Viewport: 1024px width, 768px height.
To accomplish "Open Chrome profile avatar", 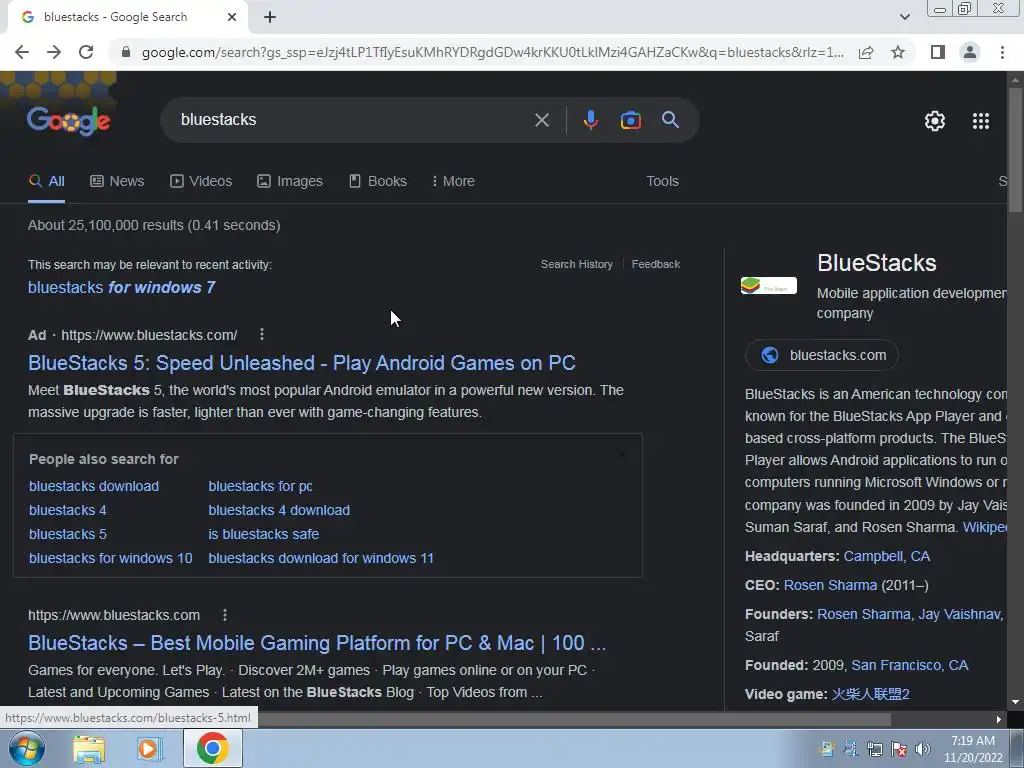I will [x=970, y=52].
